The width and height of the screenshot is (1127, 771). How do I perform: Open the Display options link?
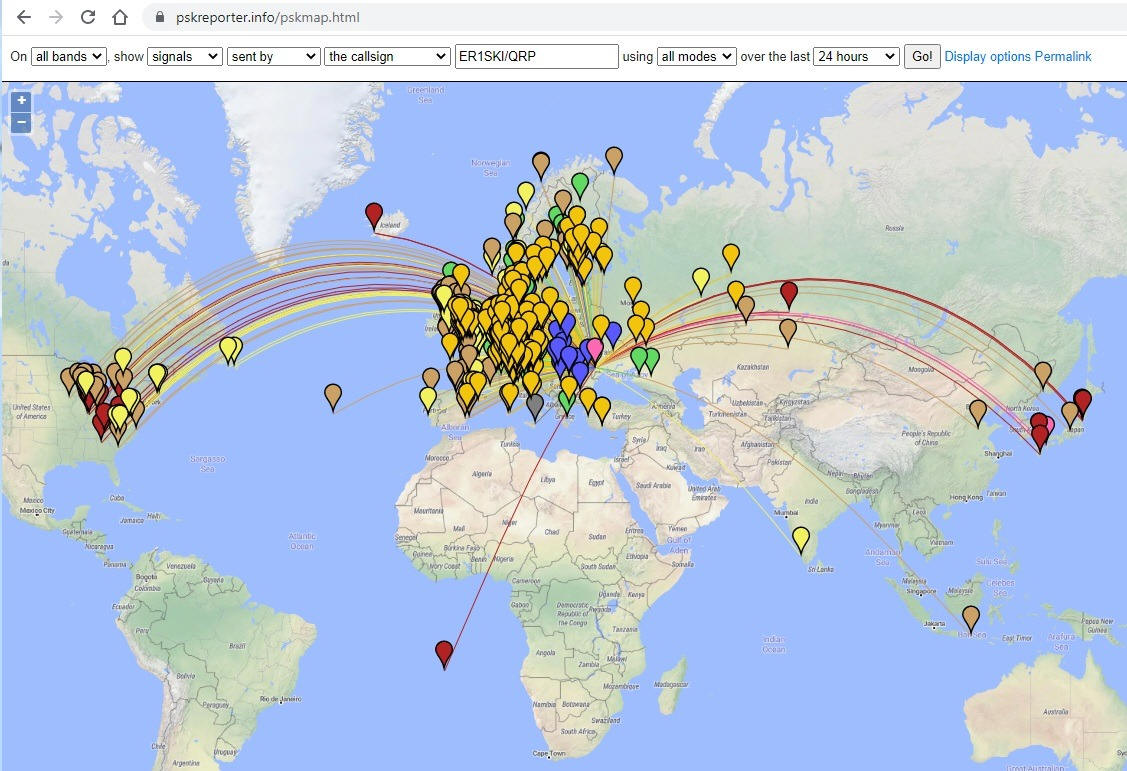[987, 57]
